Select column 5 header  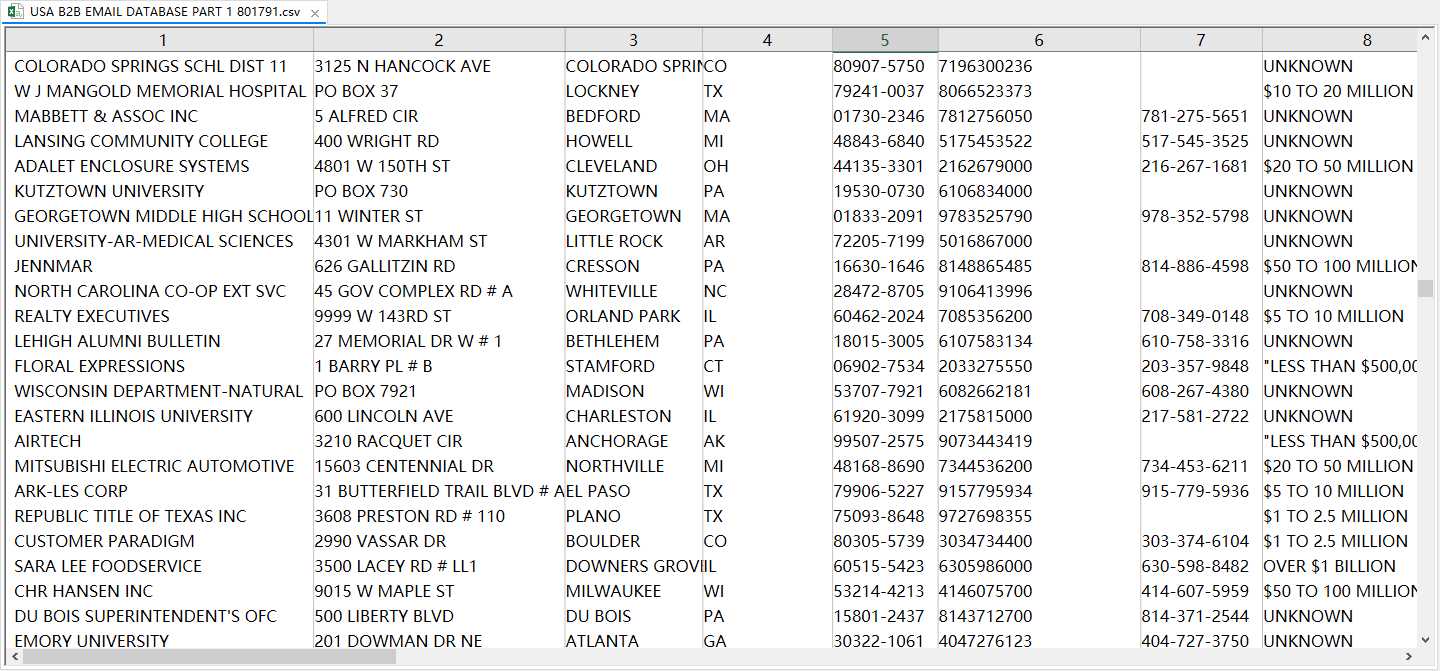[x=885, y=40]
